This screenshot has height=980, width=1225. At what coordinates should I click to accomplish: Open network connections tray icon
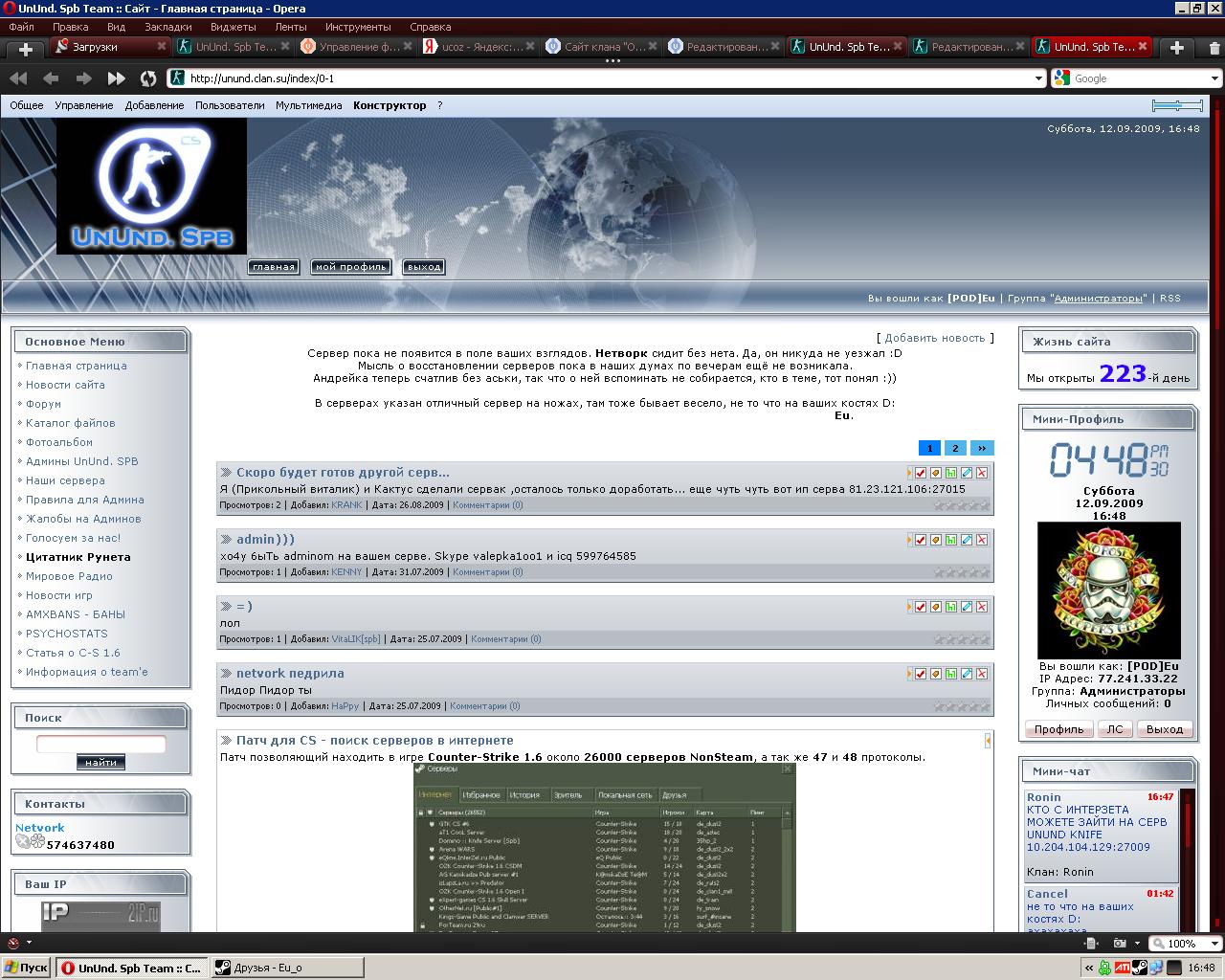point(1156,968)
